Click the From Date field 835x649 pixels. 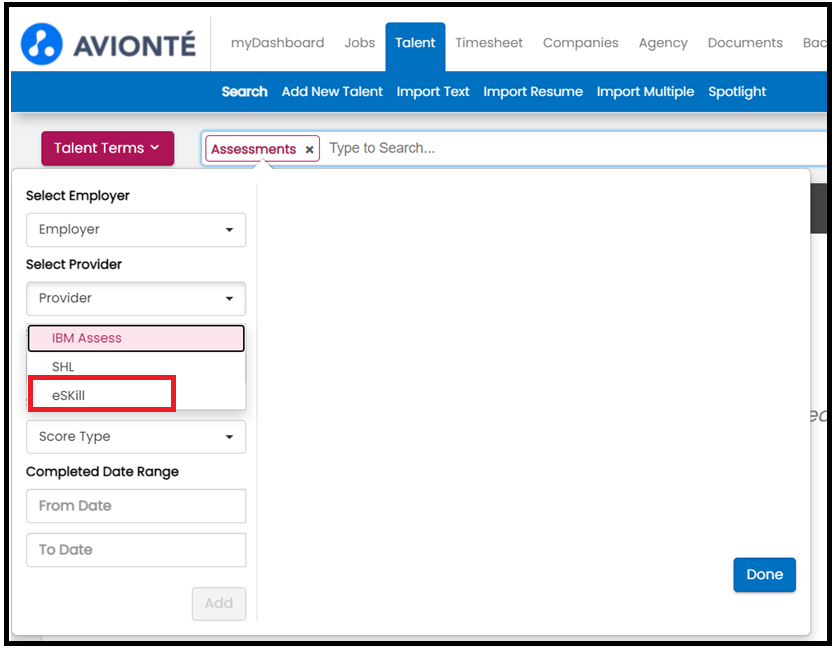point(136,506)
